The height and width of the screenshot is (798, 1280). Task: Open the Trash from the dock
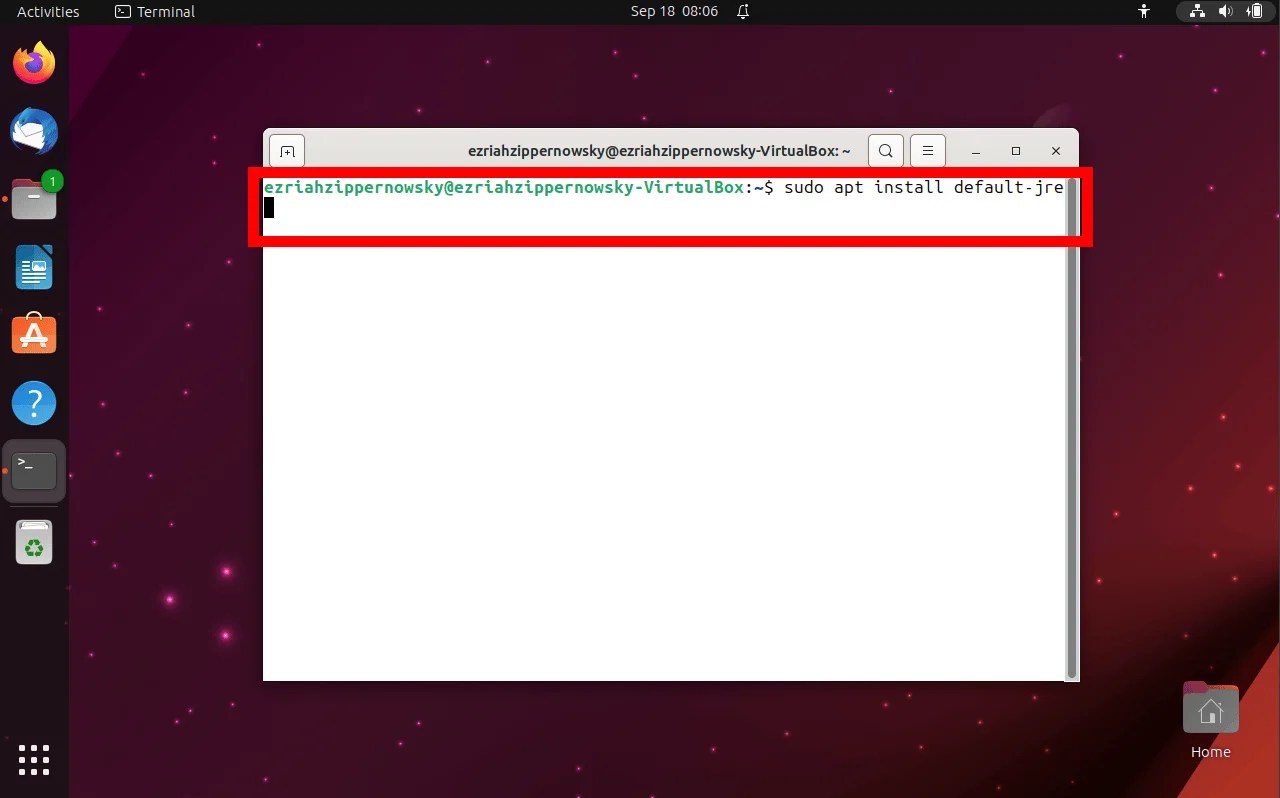point(34,542)
